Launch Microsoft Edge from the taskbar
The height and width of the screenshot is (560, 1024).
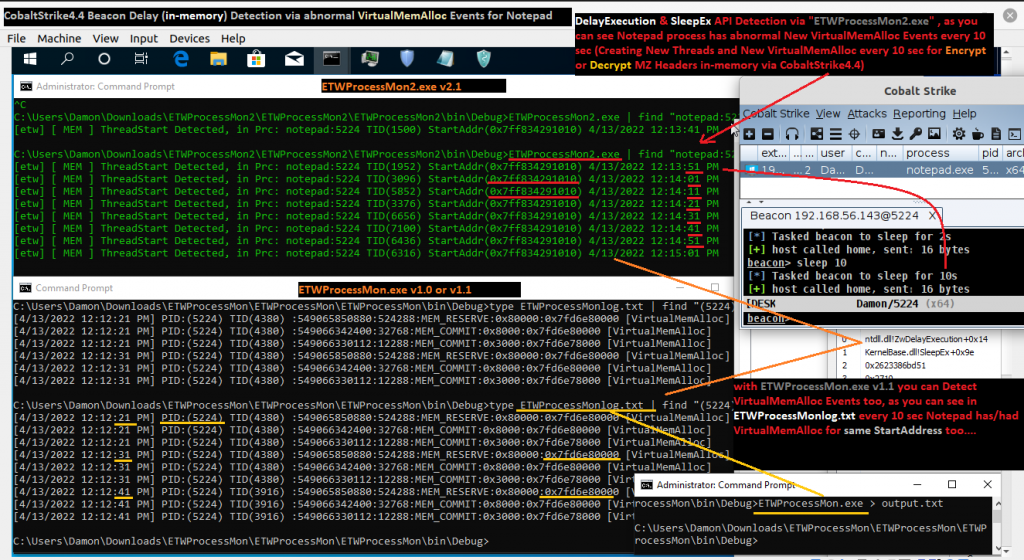click(181, 59)
